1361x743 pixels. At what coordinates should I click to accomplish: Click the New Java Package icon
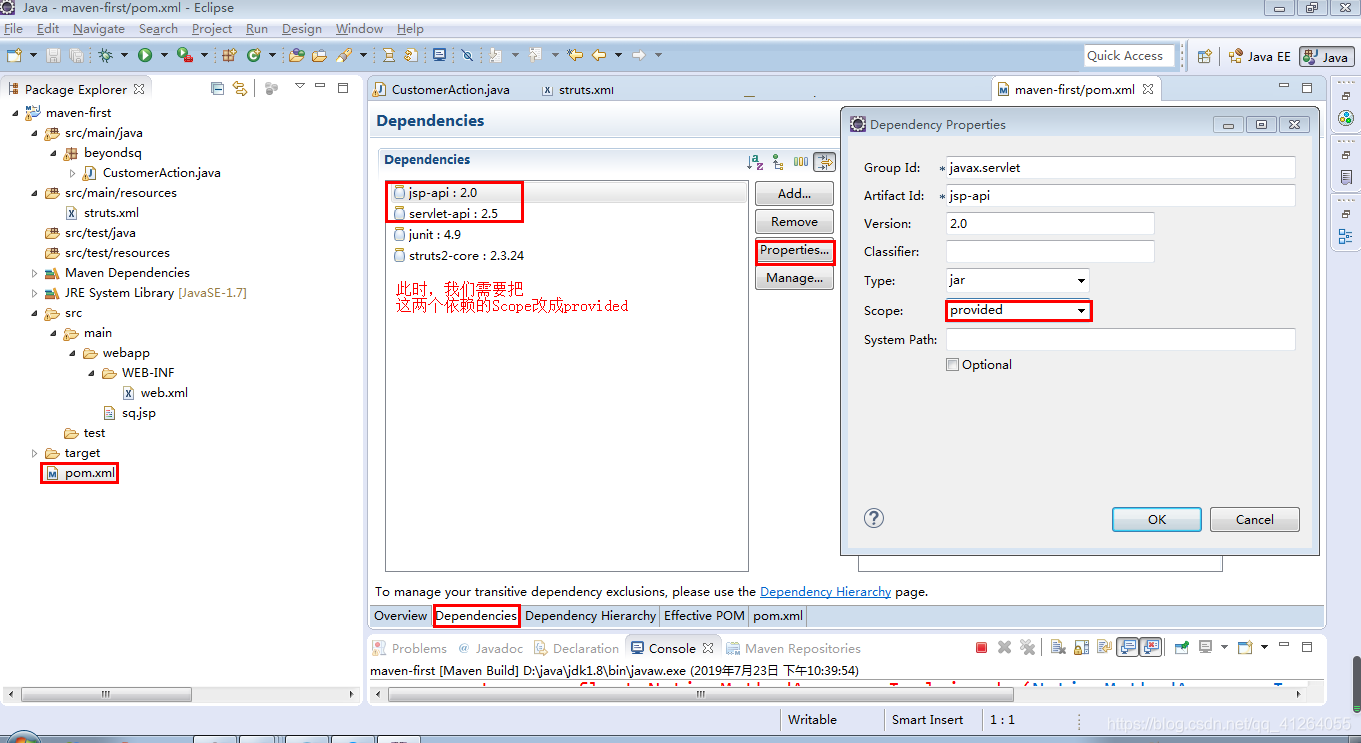pyautogui.click(x=229, y=55)
